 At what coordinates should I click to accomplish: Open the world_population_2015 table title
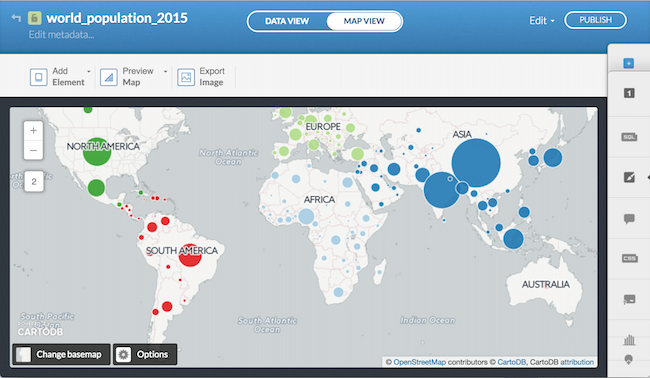pos(117,18)
